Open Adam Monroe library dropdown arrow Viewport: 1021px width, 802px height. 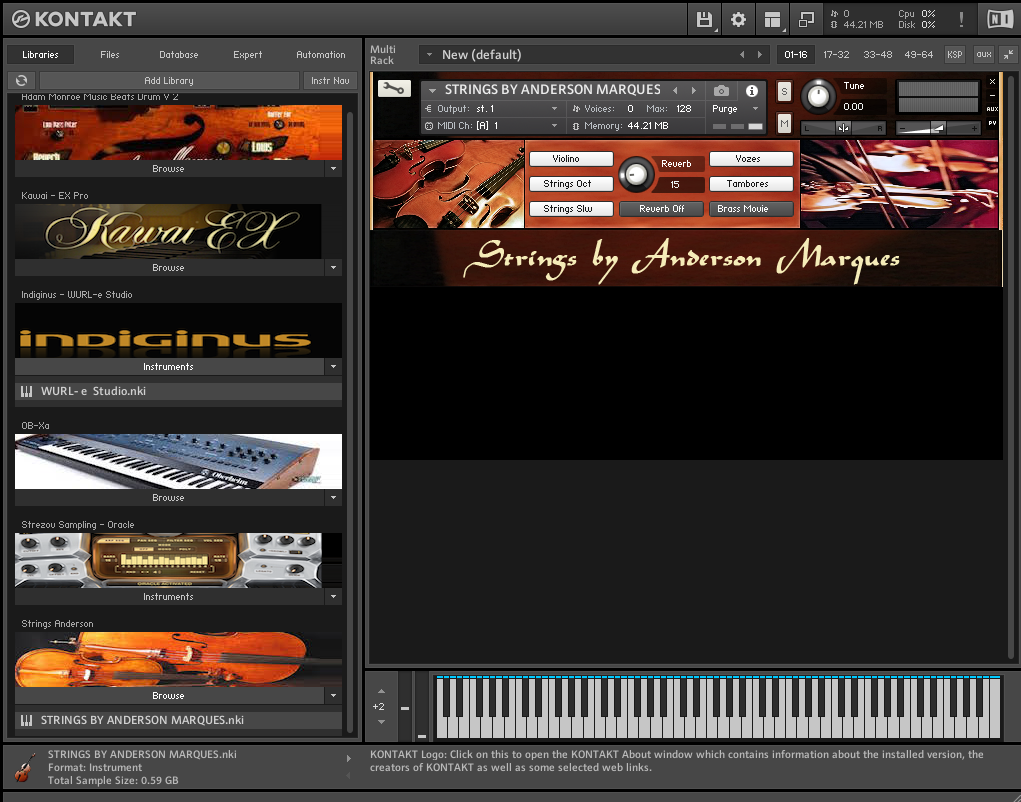pyautogui.click(x=333, y=169)
